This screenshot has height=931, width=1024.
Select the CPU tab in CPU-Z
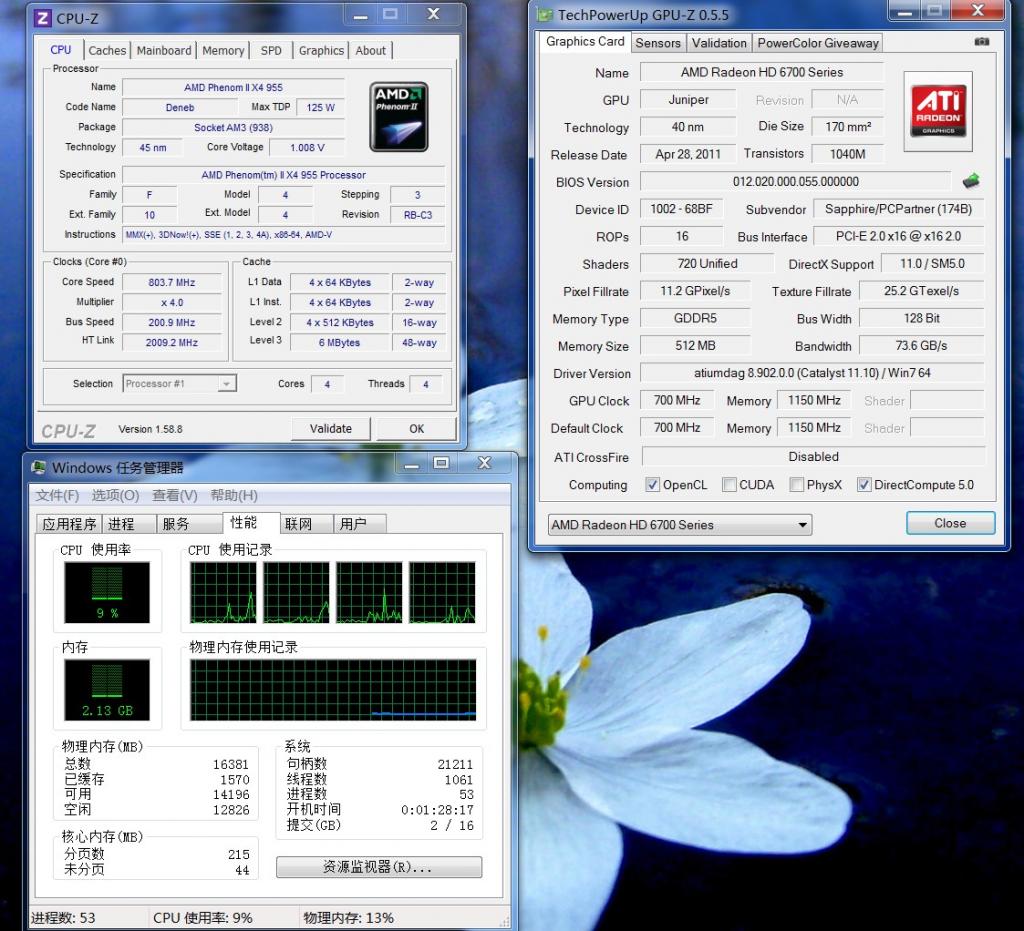[61, 50]
